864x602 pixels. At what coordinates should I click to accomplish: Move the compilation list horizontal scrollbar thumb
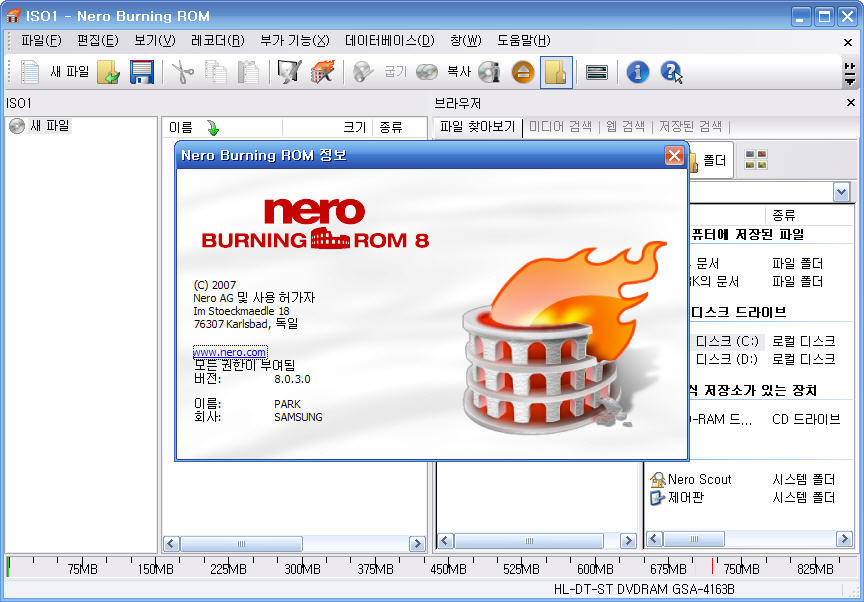coord(241,544)
